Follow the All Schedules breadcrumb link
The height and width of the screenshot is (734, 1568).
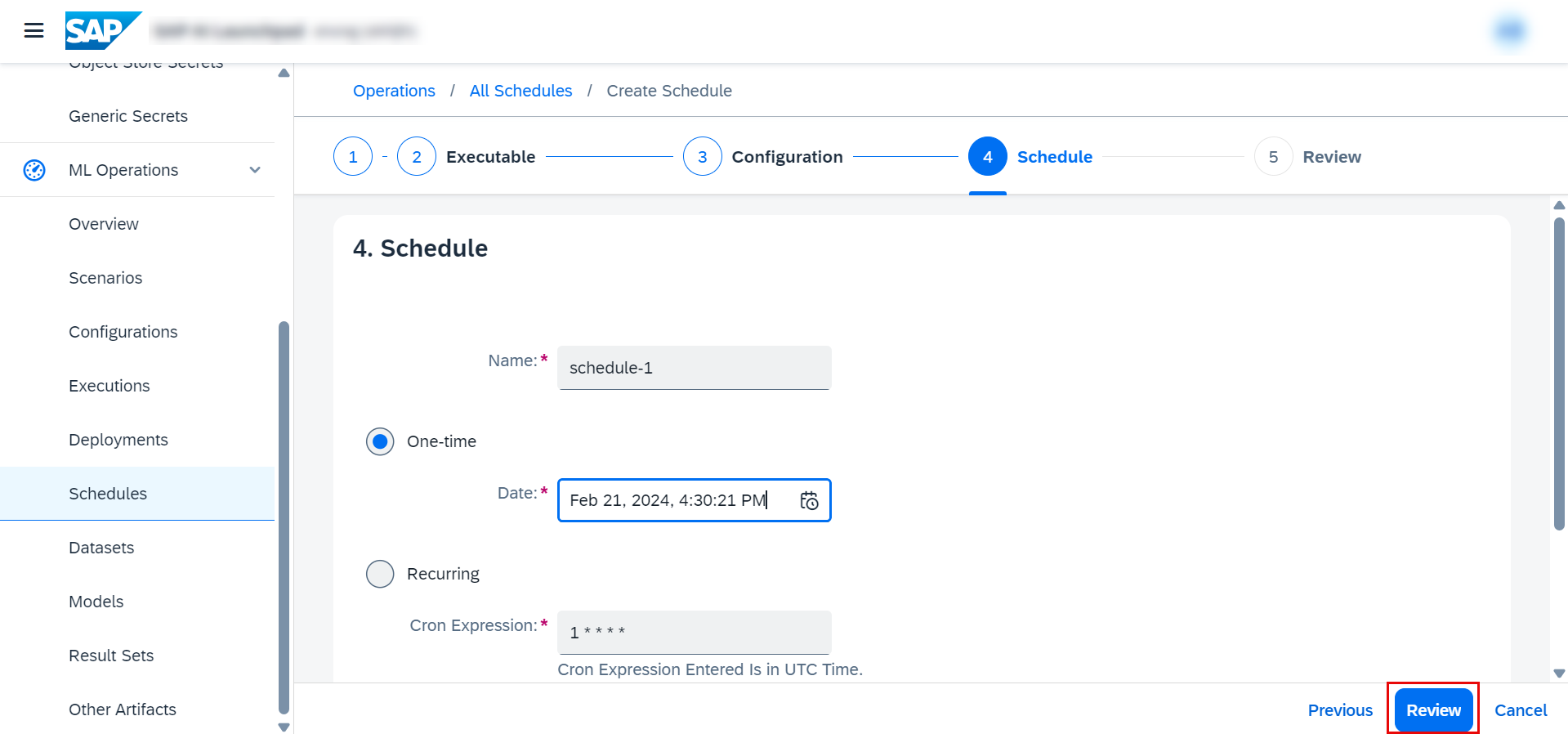click(x=520, y=91)
